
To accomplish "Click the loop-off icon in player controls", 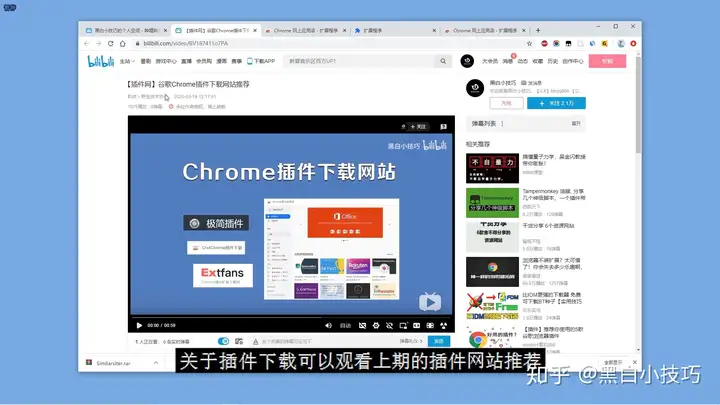I will click(x=389, y=326).
